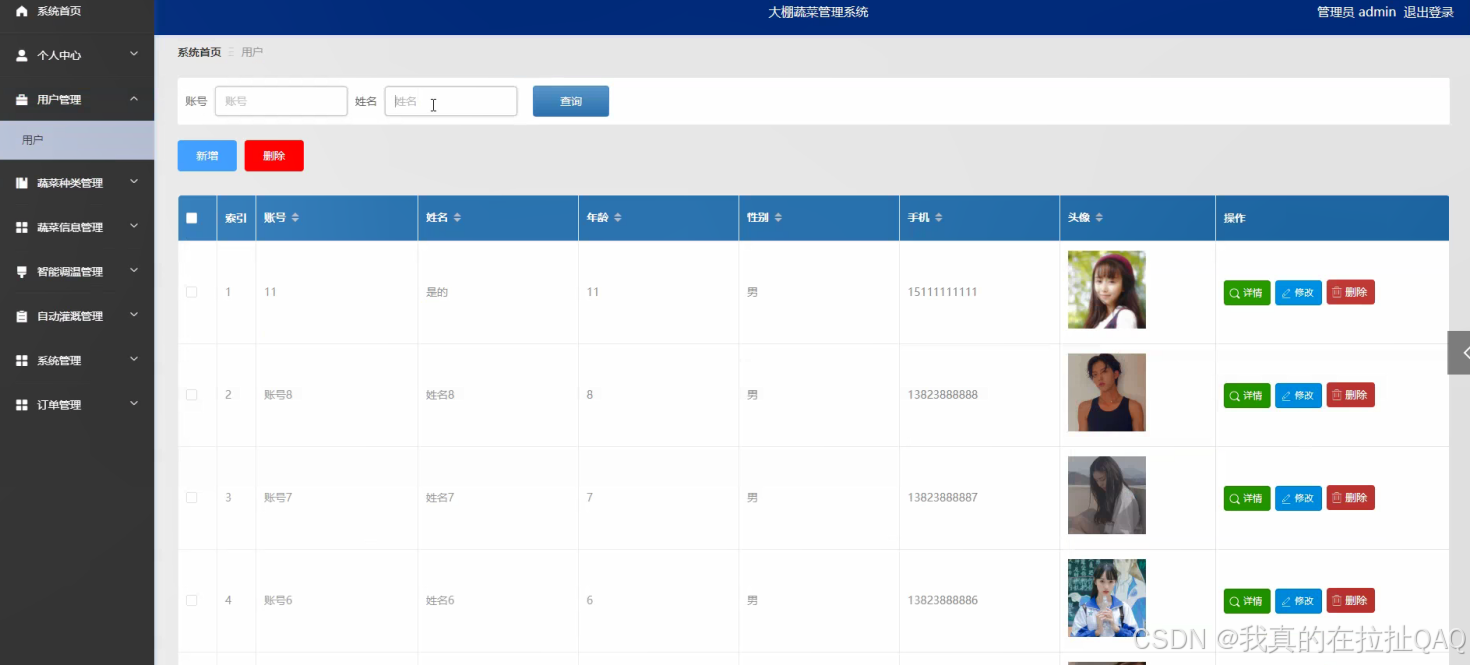Click 删除 for user 是的
Viewport: 1470px width, 665px height.
point(1350,292)
